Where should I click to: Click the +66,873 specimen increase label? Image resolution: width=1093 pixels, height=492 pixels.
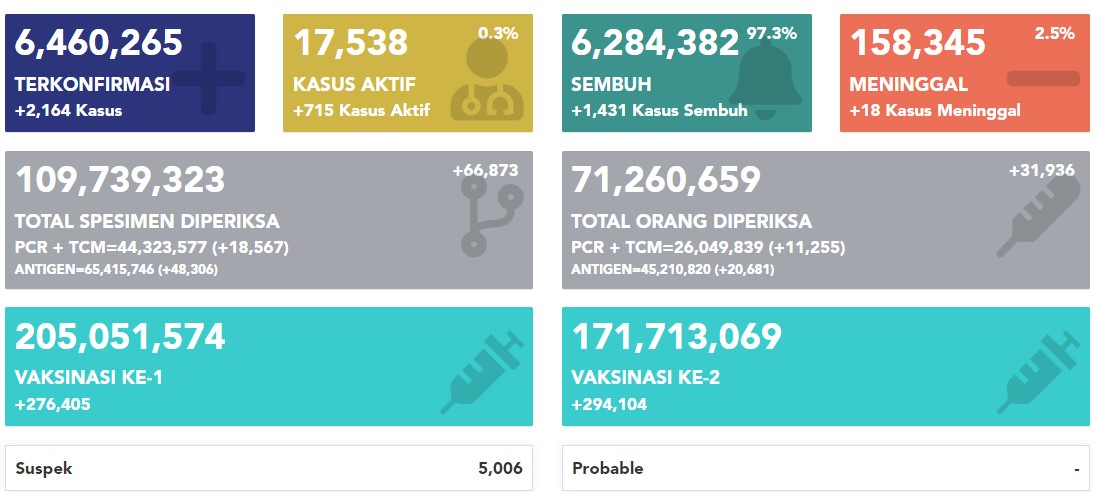[x=485, y=170]
